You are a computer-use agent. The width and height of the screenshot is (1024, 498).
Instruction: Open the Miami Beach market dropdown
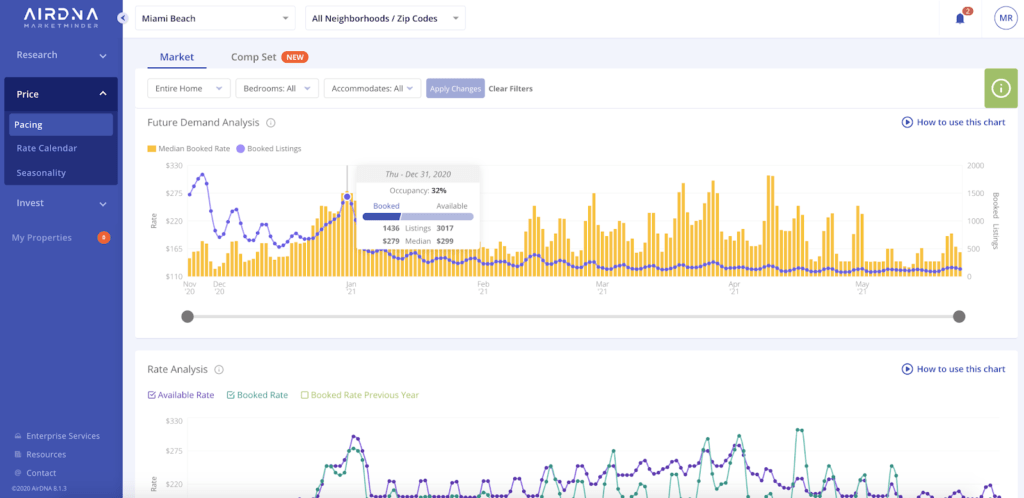point(215,18)
